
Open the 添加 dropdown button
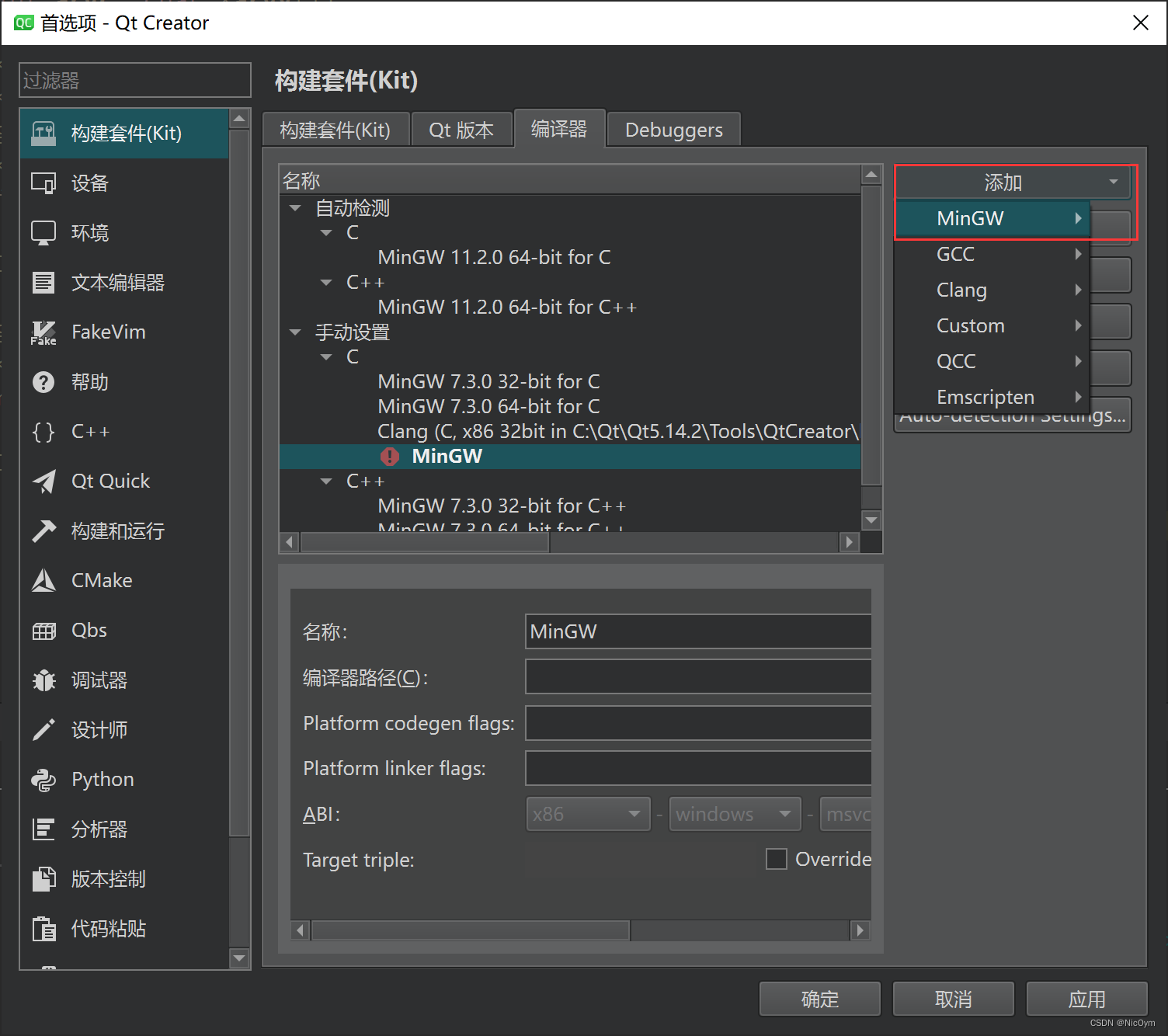coord(1013,183)
